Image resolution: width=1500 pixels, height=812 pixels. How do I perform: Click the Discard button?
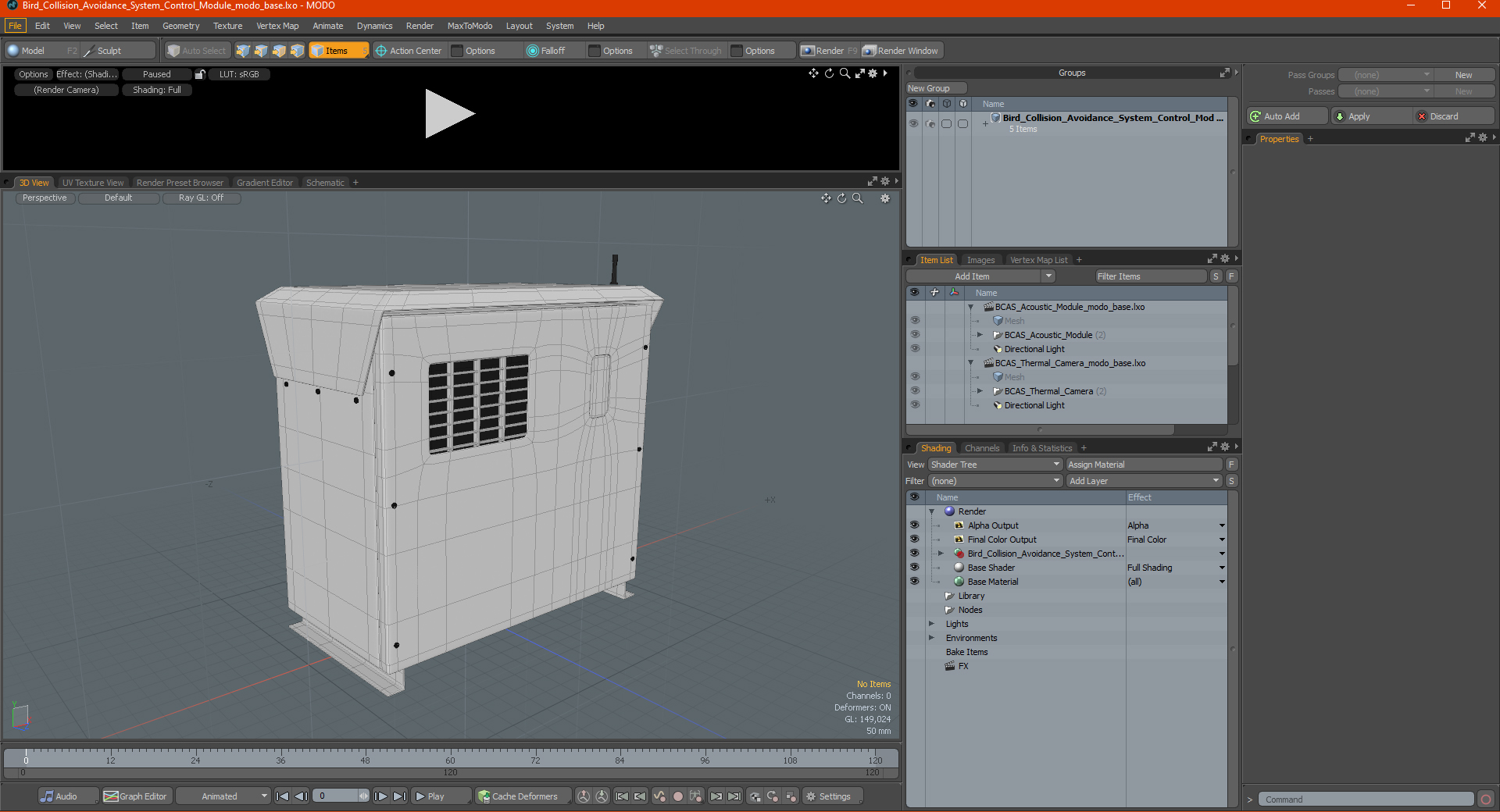click(x=1454, y=116)
